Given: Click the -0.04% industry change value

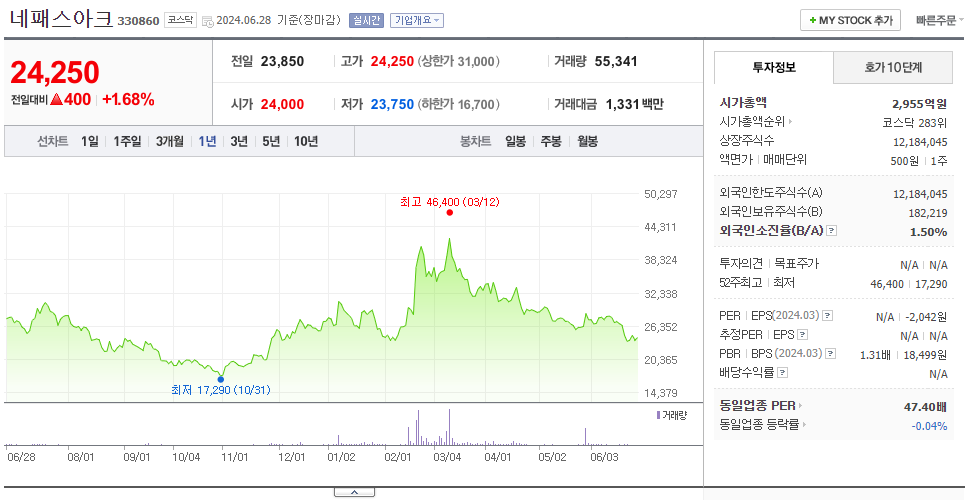Looking at the screenshot, I should 929,425.
